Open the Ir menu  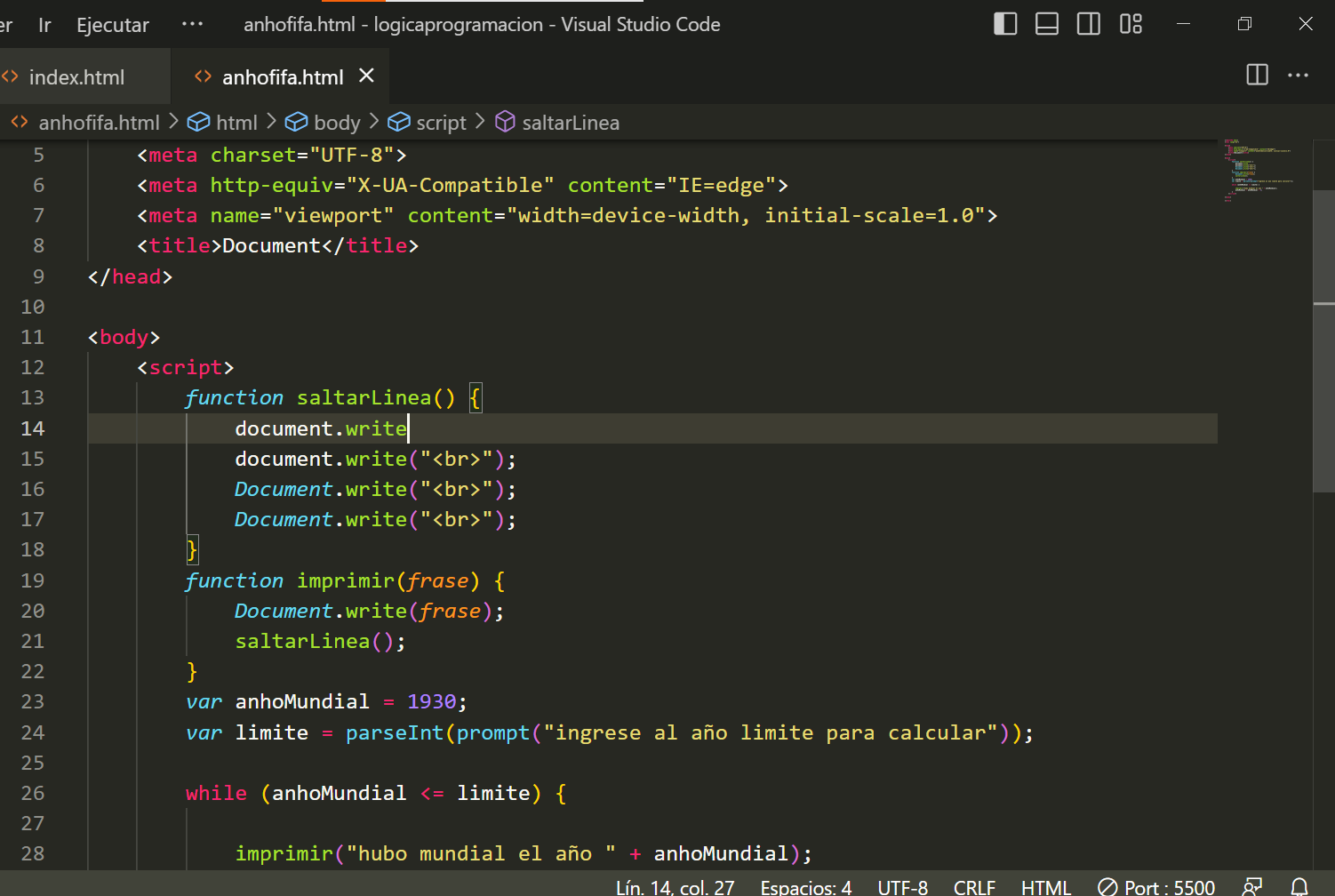click(x=44, y=25)
